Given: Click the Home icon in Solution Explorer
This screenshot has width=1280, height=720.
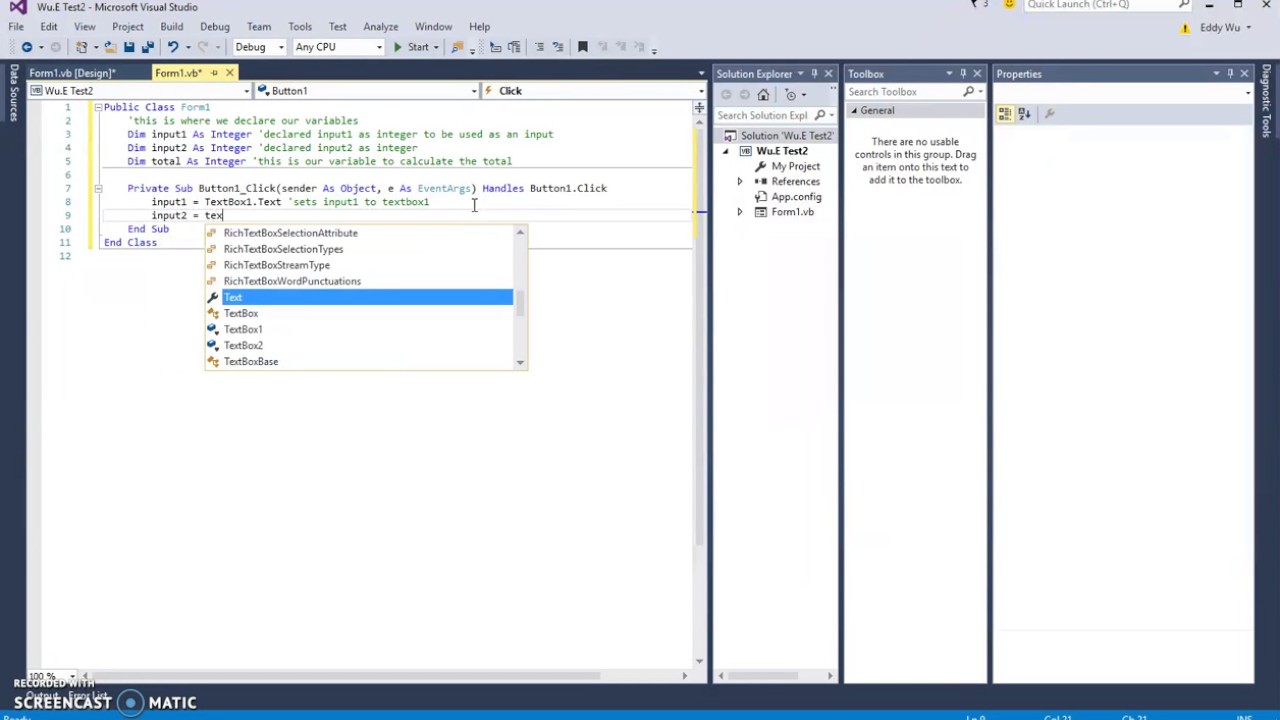Looking at the screenshot, I should tap(763, 95).
